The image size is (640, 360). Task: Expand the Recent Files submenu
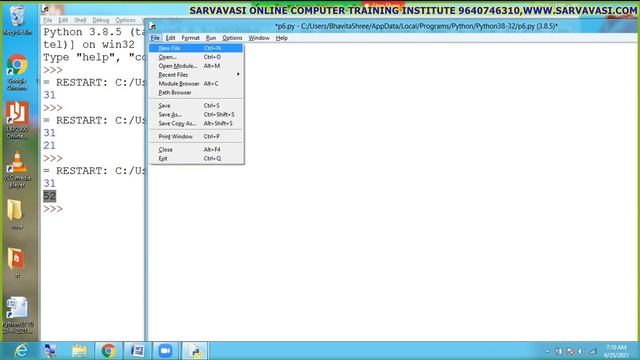196,75
